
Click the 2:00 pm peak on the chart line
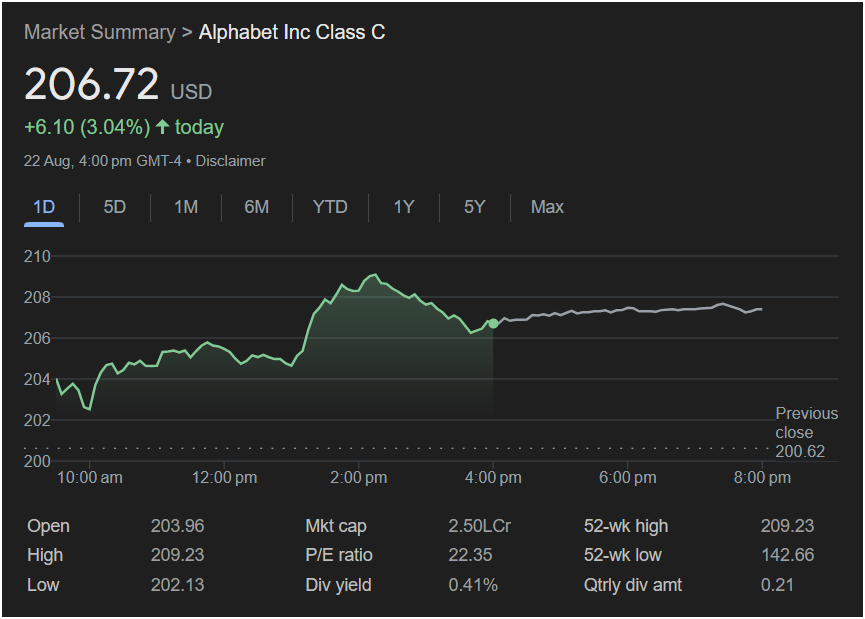(374, 274)
